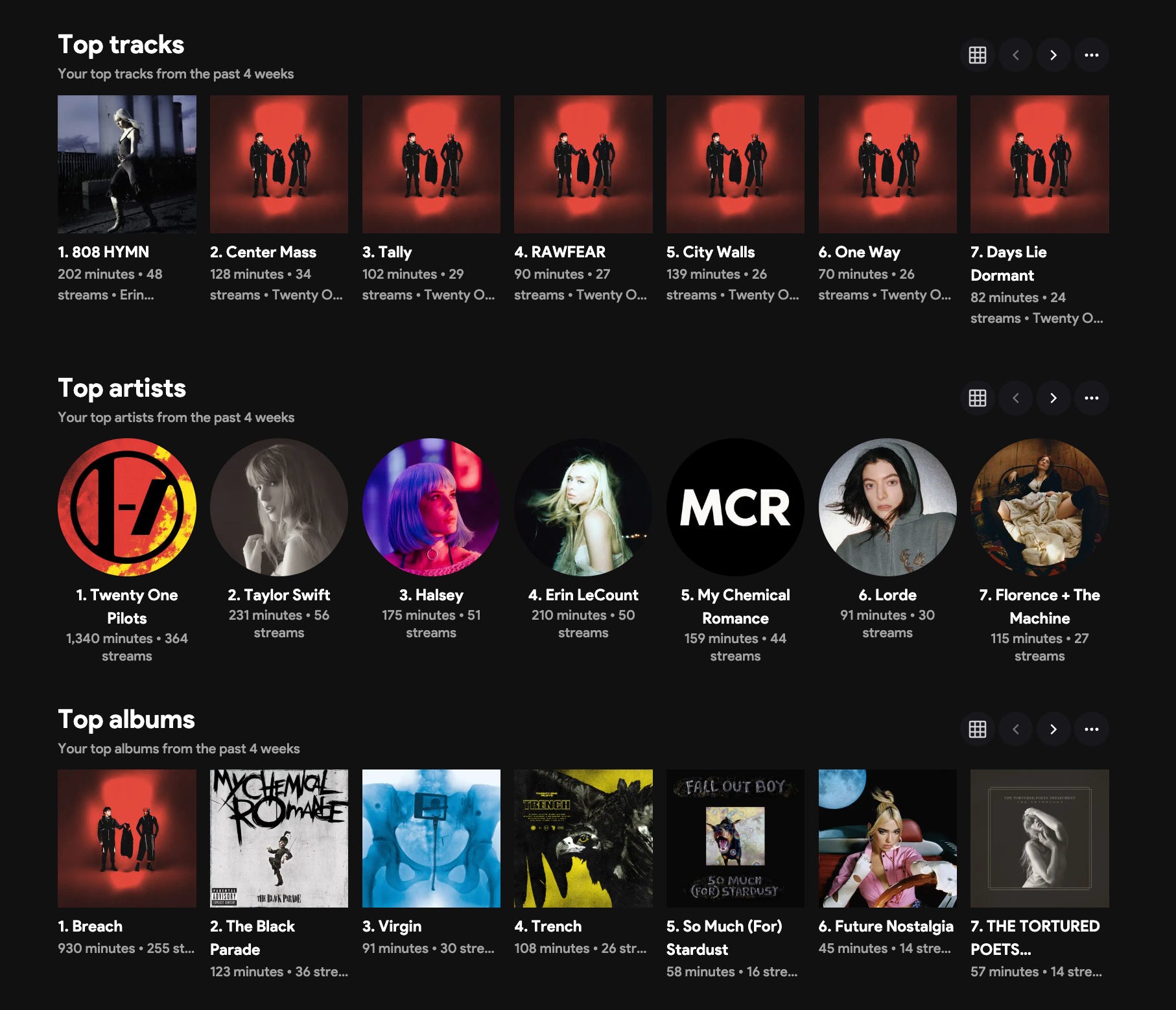Click the 'Top artists' section heading

122,388
